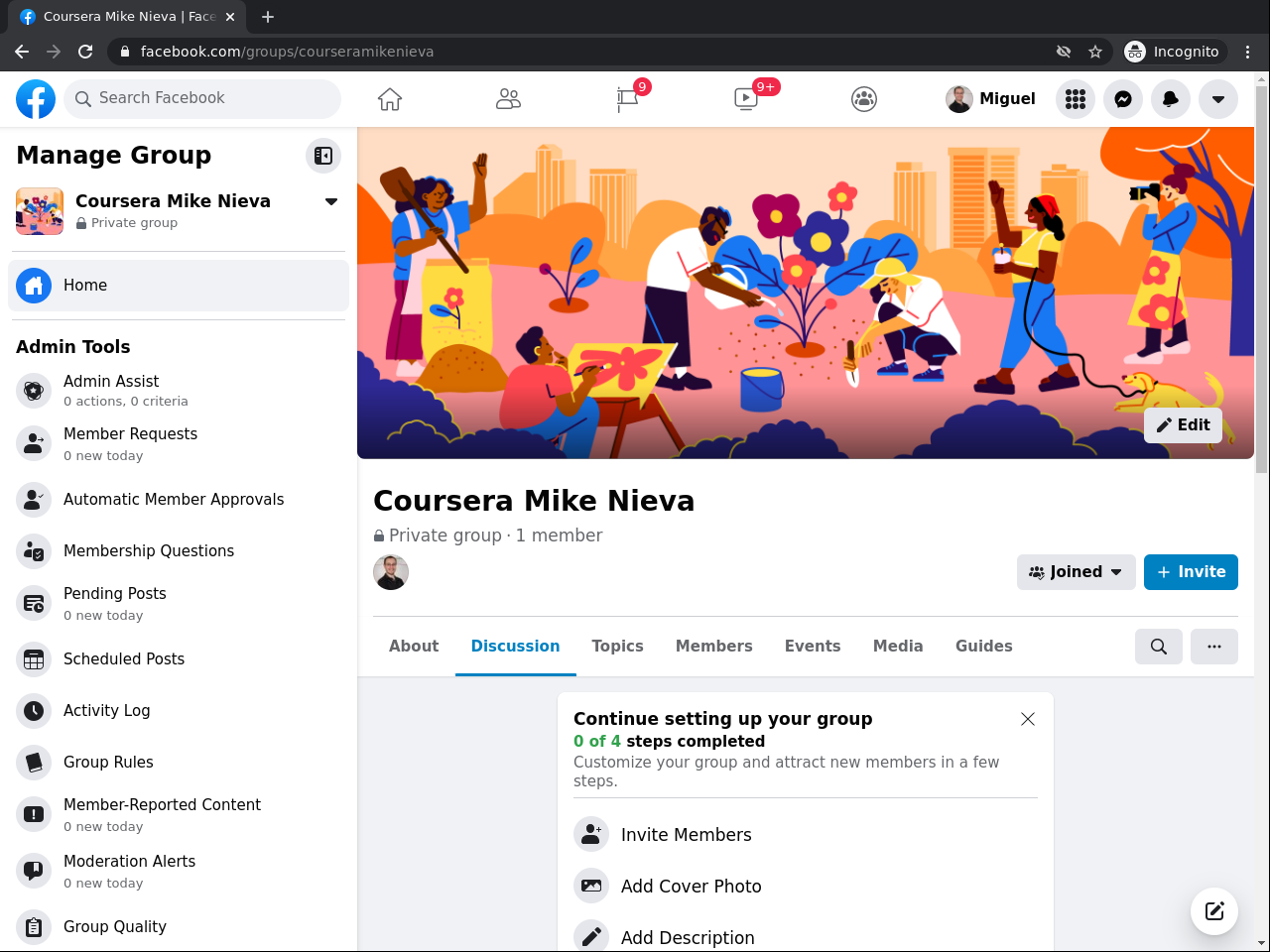Open the group more options menu
Screen dimensions: 1270x952
(x=1214, y=647)
